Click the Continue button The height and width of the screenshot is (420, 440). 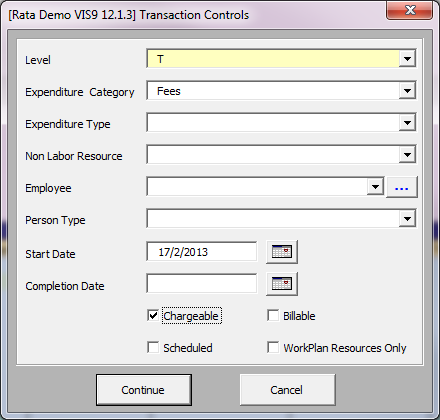tap(144, 390)
